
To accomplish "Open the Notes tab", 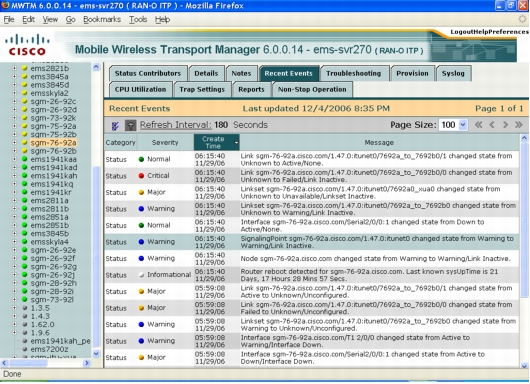I will [241, 73].
